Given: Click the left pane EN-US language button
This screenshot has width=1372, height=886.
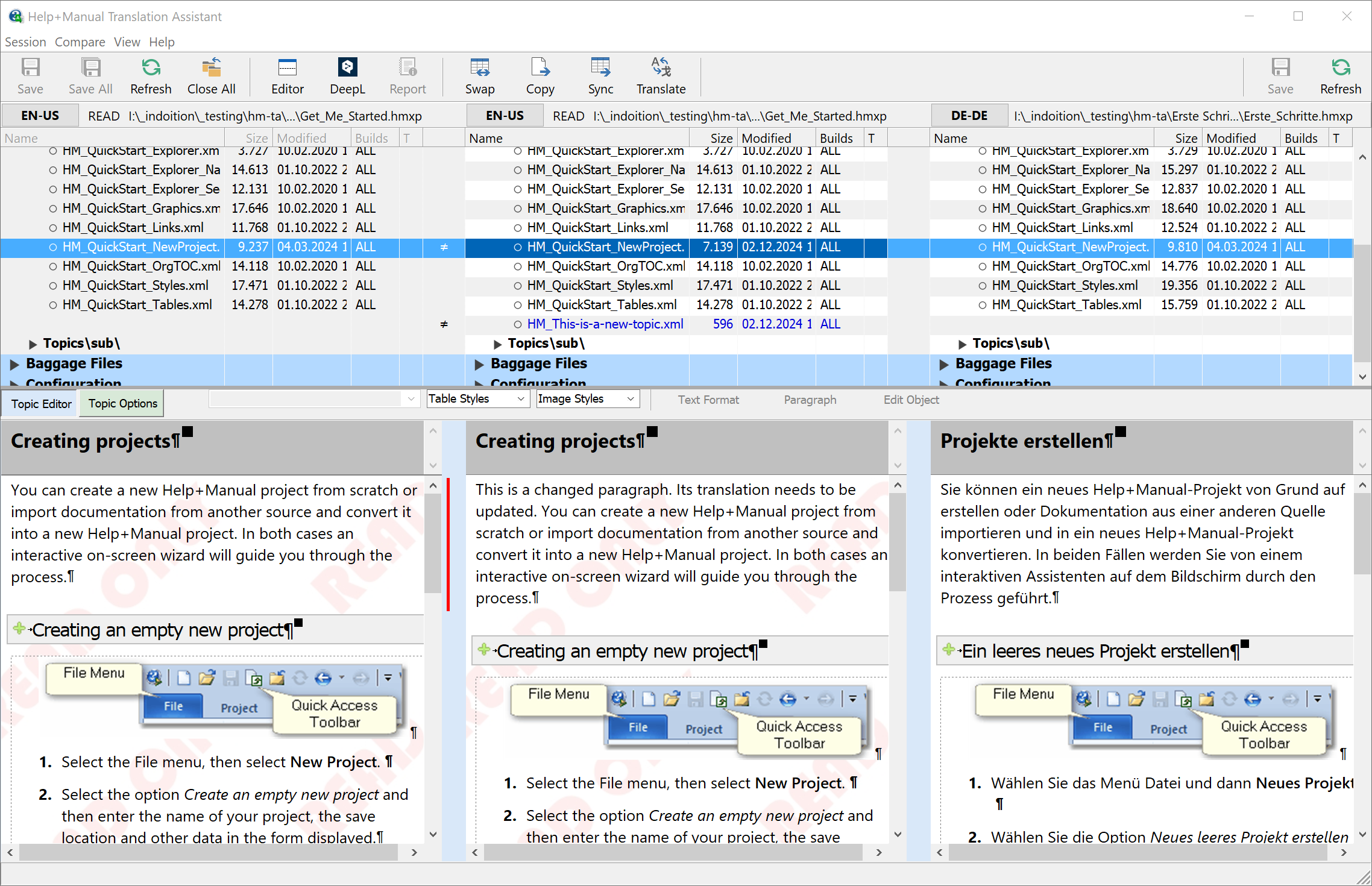Looking at the screenshot, I should tap(40, 116).
